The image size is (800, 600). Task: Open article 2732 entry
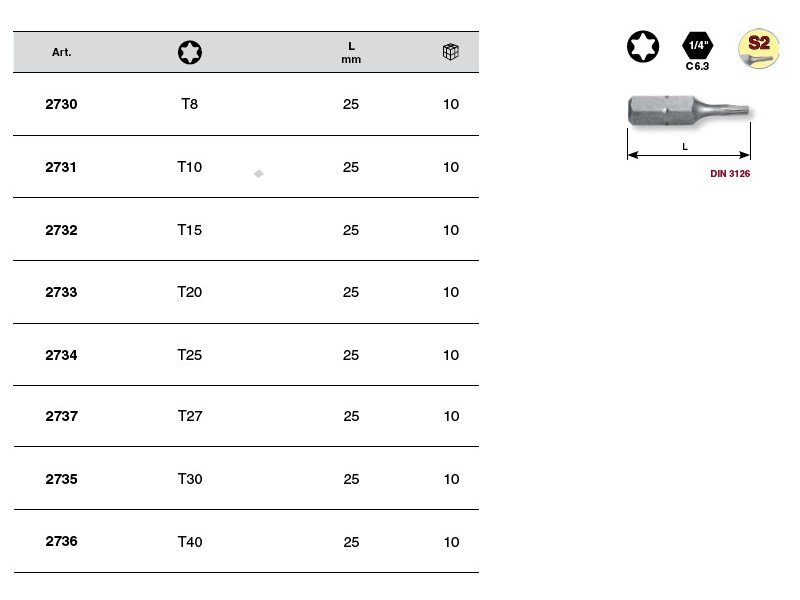click(62, 230)
